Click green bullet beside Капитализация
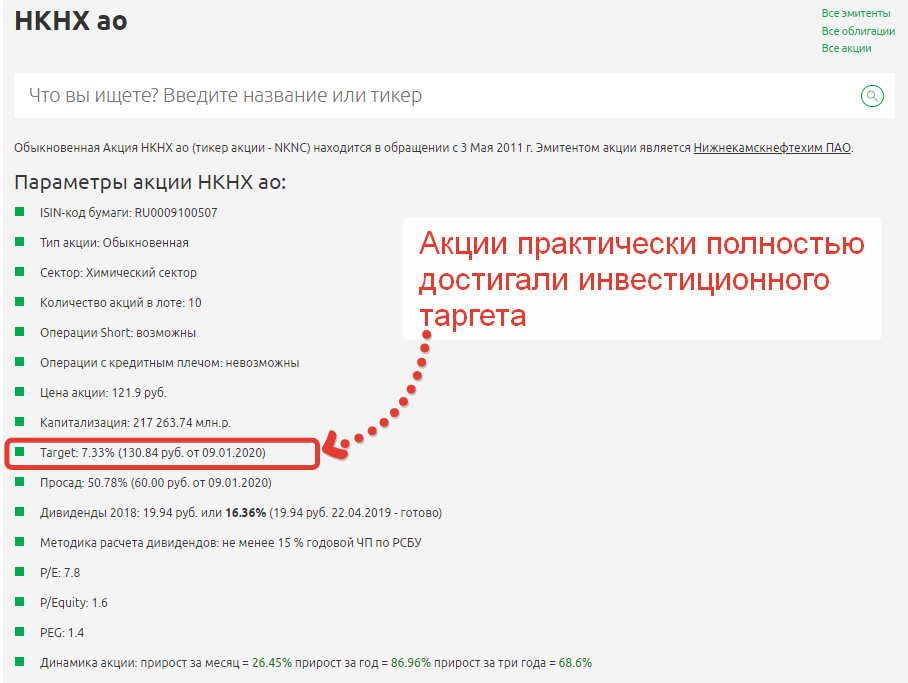The height and width of the screenshot is (683, 908). 19,422
